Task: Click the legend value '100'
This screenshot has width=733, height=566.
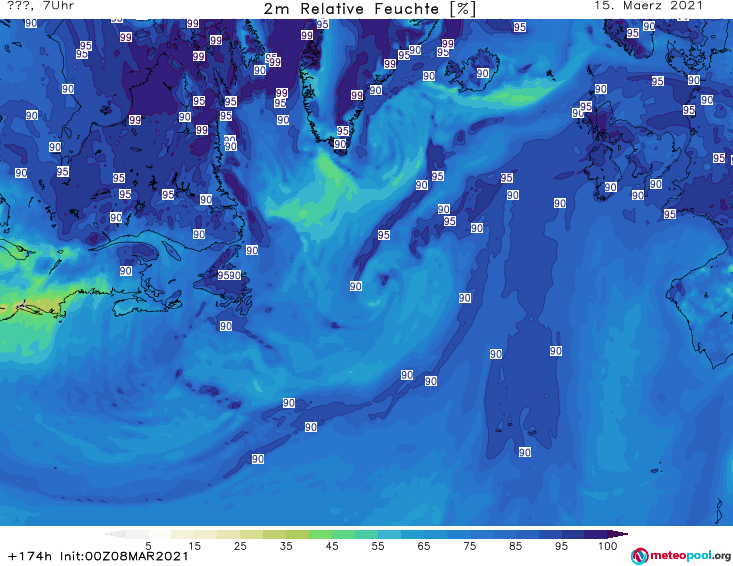Action: [607, 546]
